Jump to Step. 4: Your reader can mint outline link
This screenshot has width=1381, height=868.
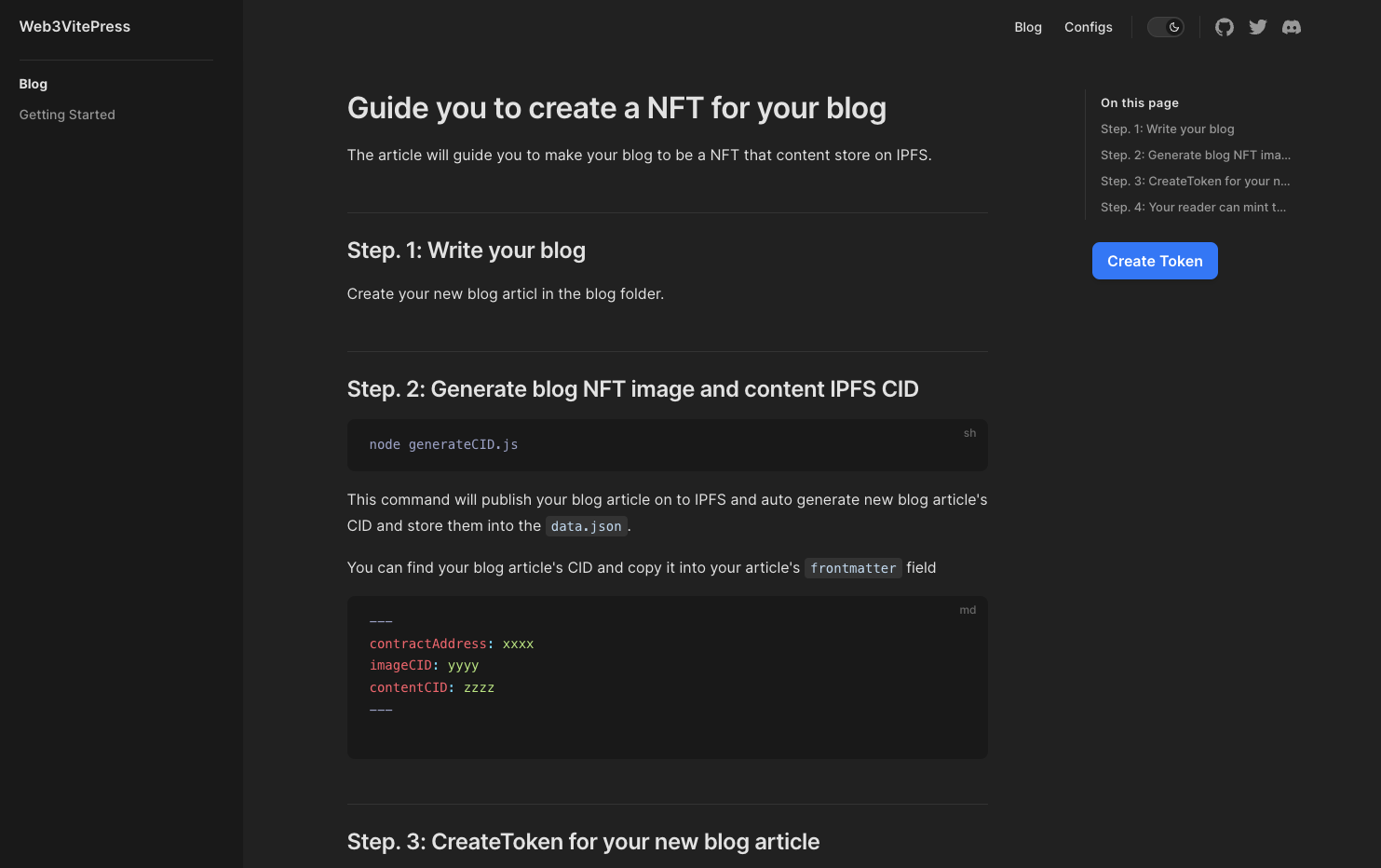click(x=1194, y=207)
